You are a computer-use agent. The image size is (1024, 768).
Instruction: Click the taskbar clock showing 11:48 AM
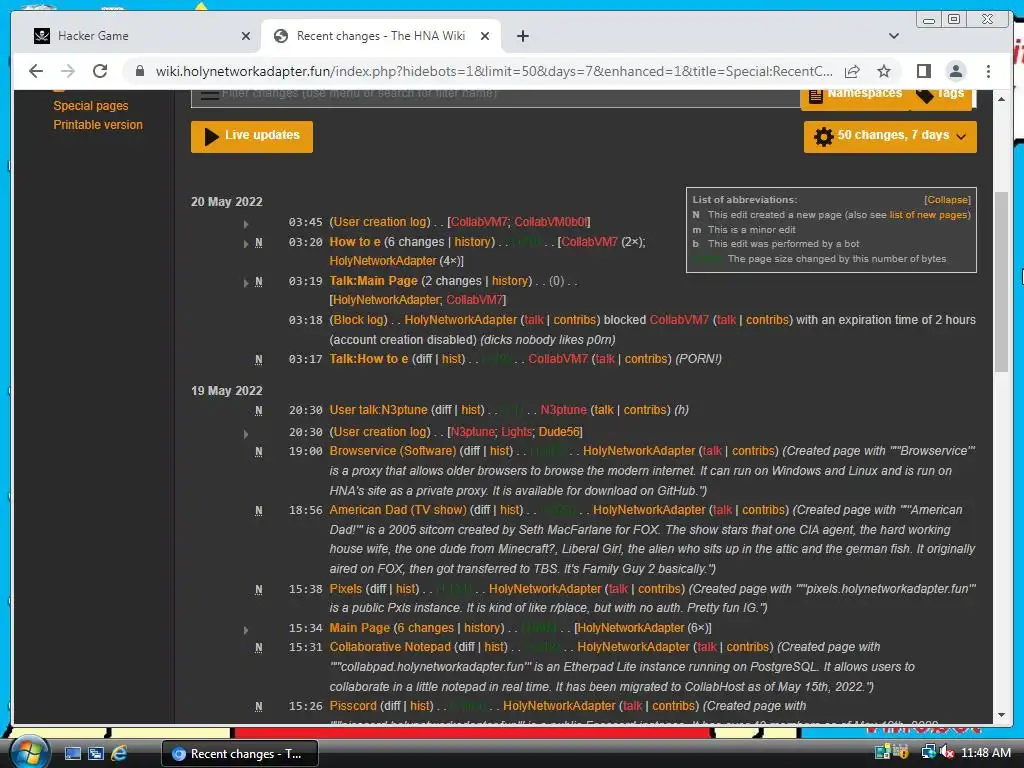(x=985, y=753)
